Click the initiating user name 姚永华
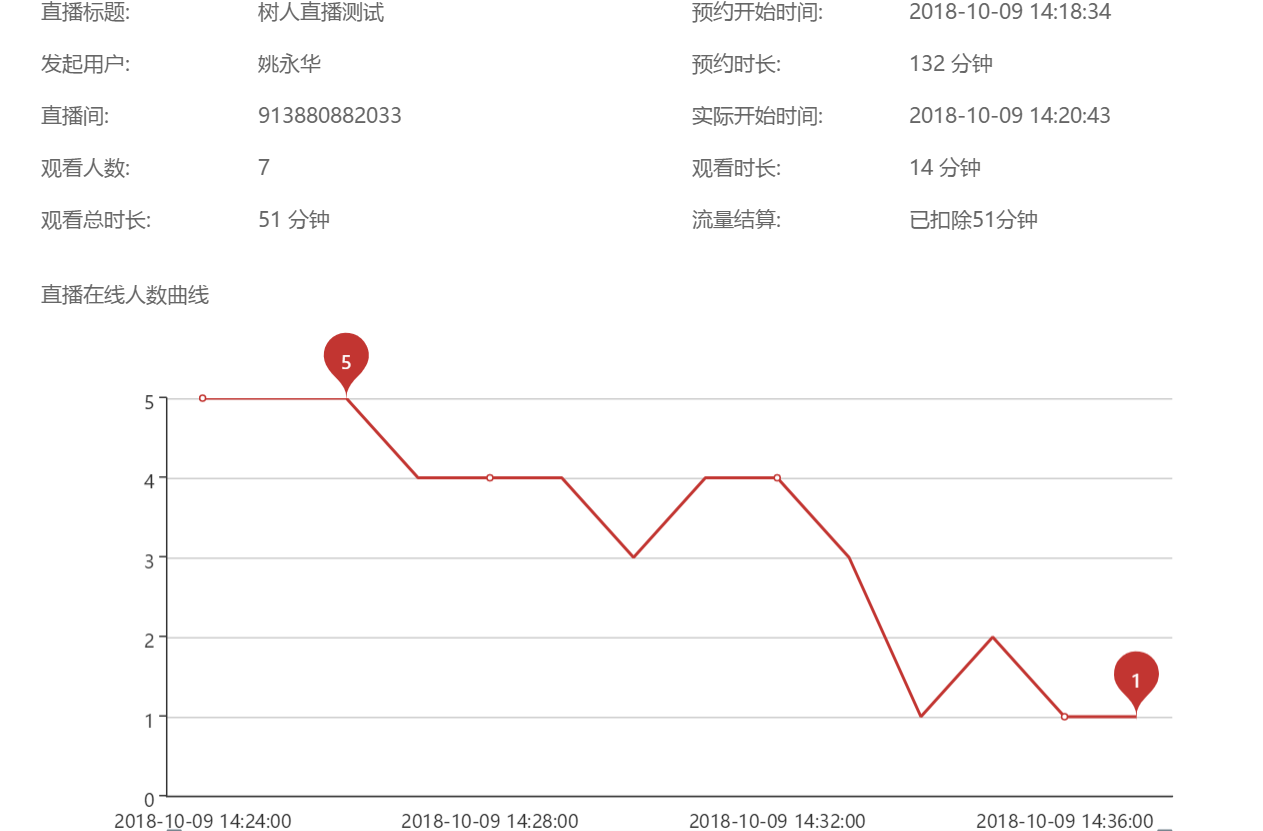The height and width of the screenshot is (831, 1263). [289, 65]
